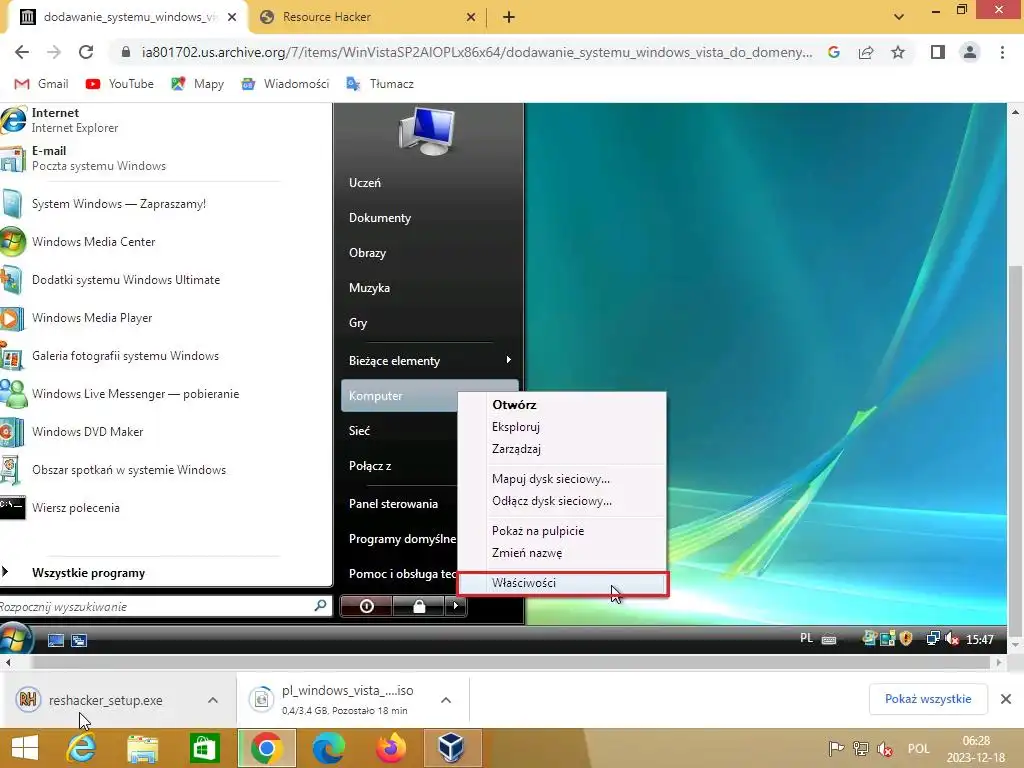Click the Vista power button
The width and height of the screenshot is (1024, 768).
(366, 606)
